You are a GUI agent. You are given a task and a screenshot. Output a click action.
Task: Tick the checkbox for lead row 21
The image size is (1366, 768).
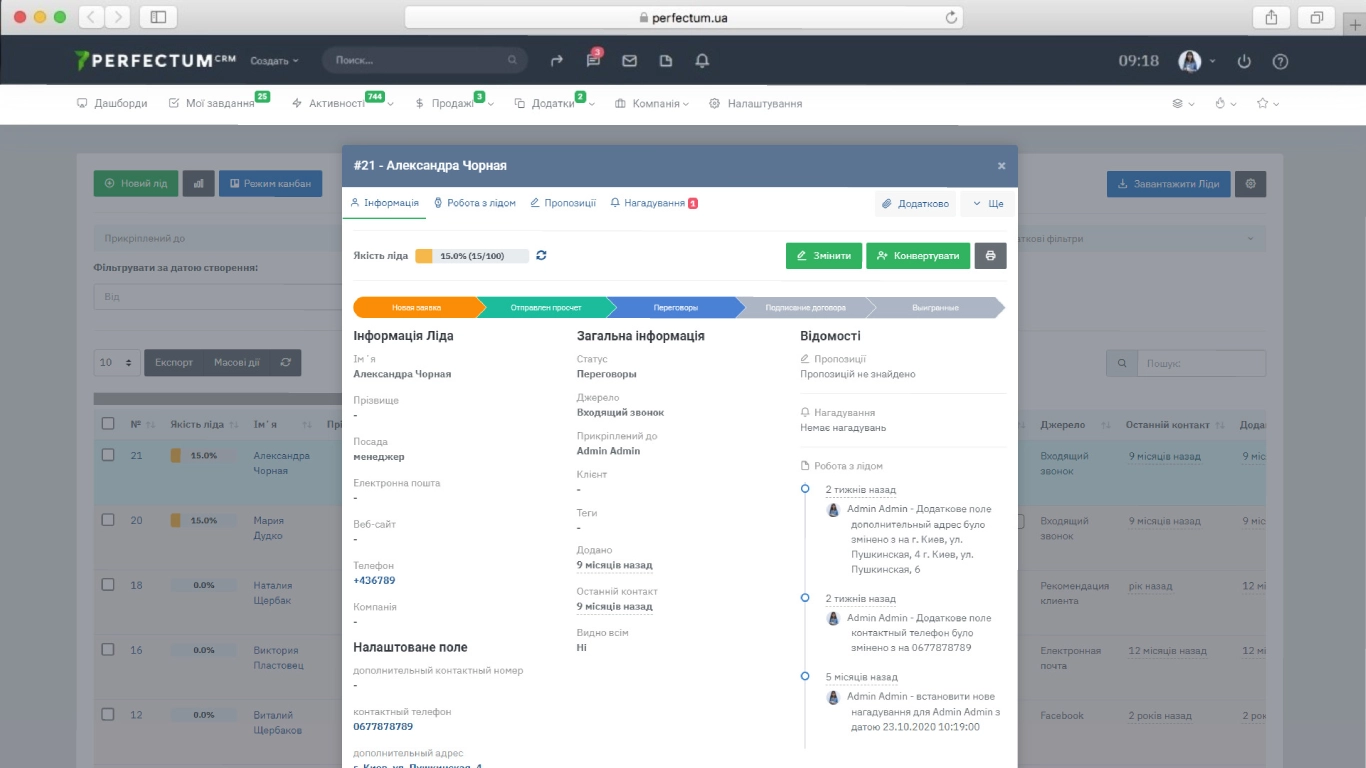tap(108, 455)
